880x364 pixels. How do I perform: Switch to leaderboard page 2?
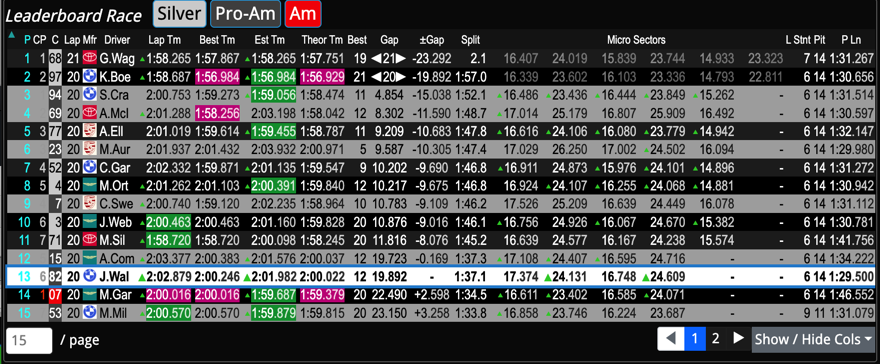coord(715,338)
